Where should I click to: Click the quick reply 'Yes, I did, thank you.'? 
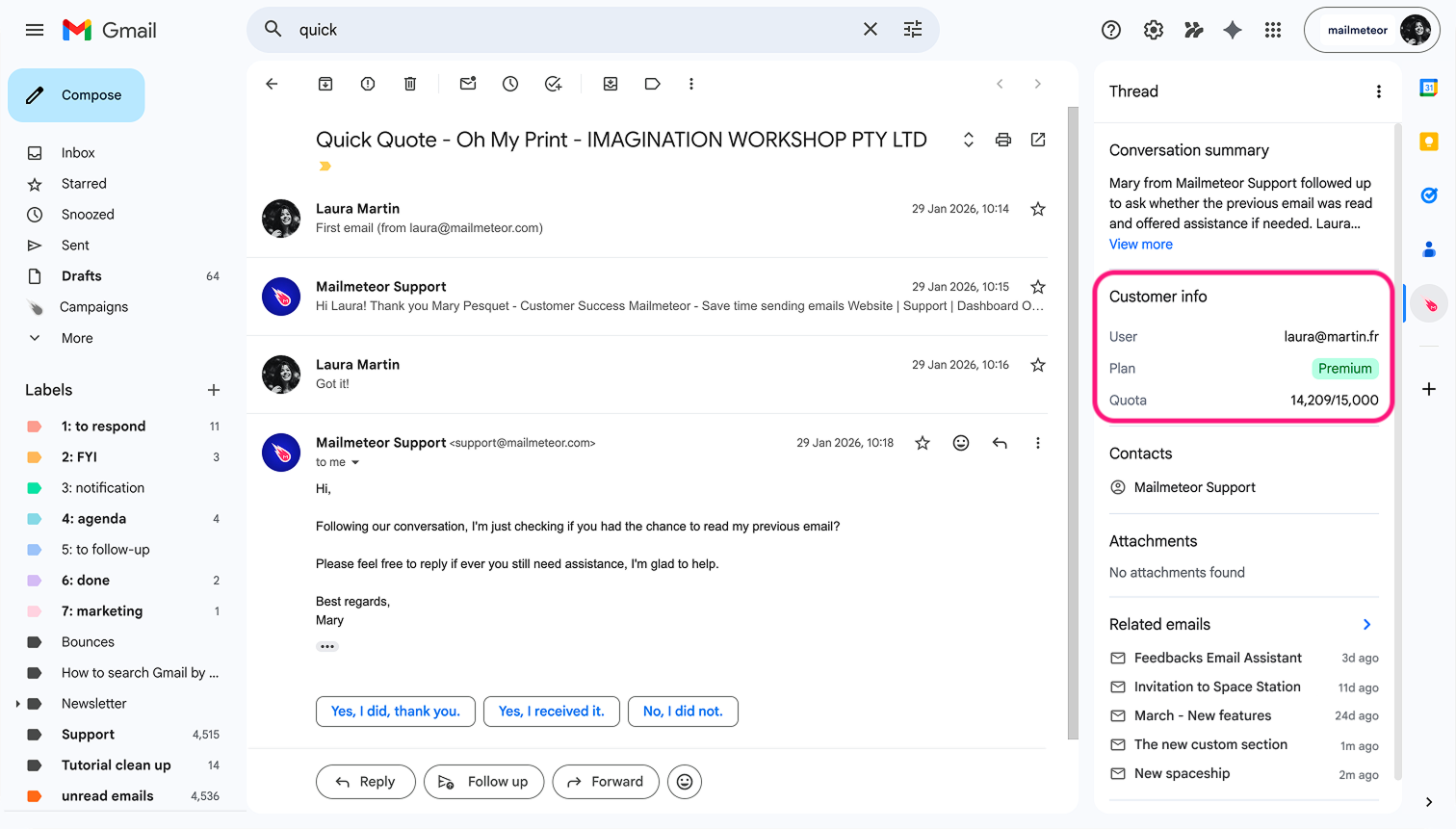click(x=395, y=711)
